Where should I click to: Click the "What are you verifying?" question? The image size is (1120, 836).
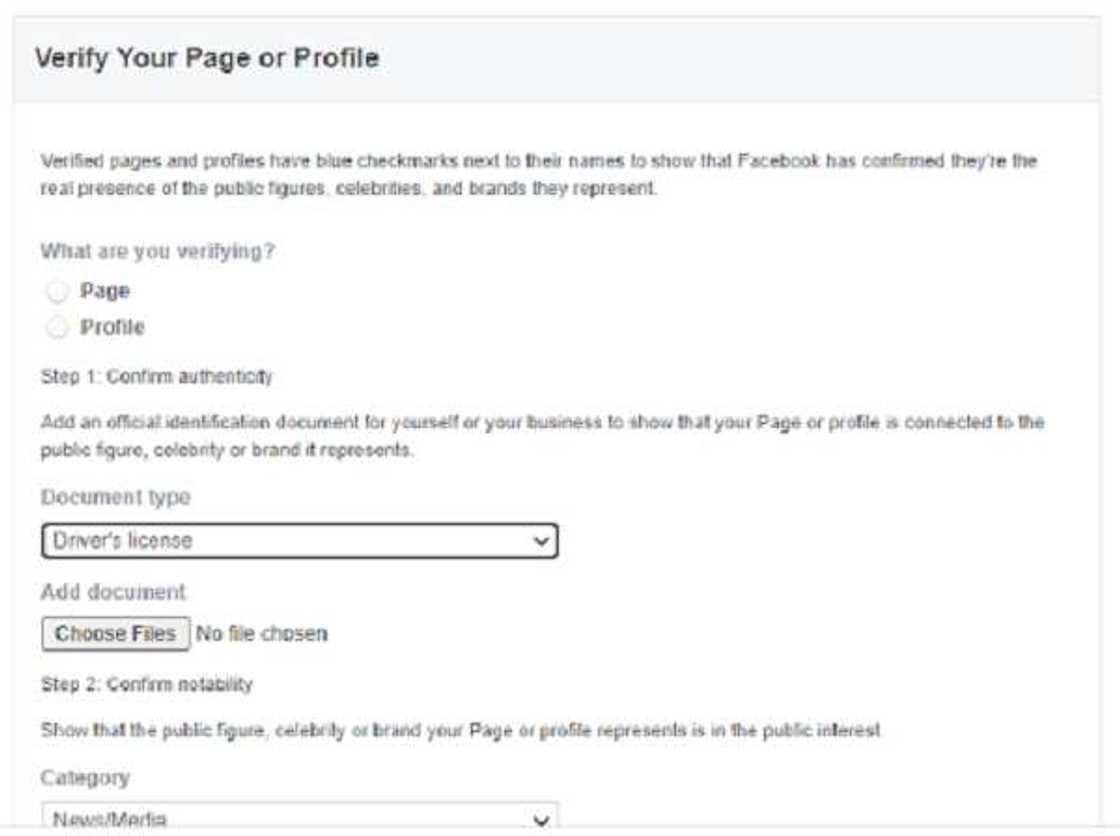pos(157,252)
